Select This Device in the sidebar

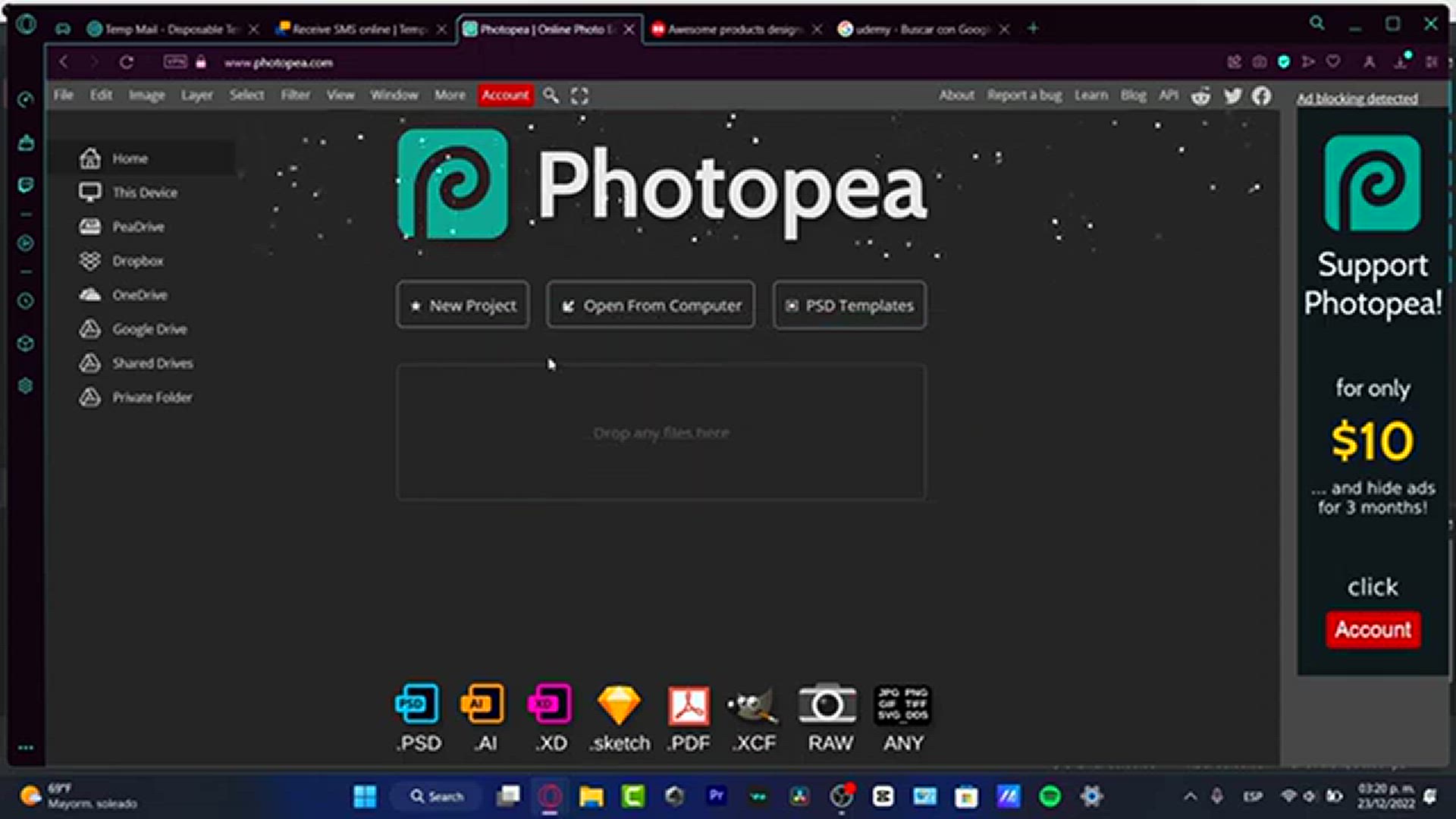(142, 193)
